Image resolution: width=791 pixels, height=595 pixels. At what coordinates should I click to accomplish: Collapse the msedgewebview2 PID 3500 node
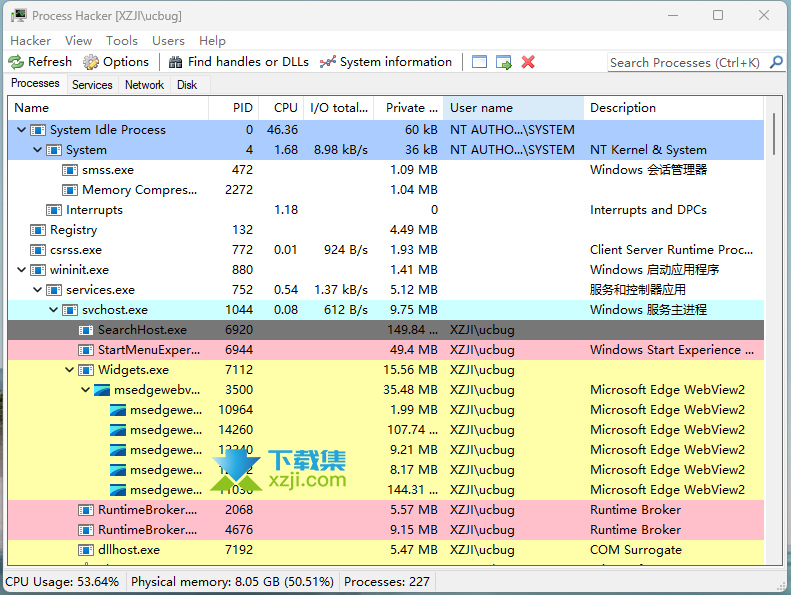(x=86, y=390)
